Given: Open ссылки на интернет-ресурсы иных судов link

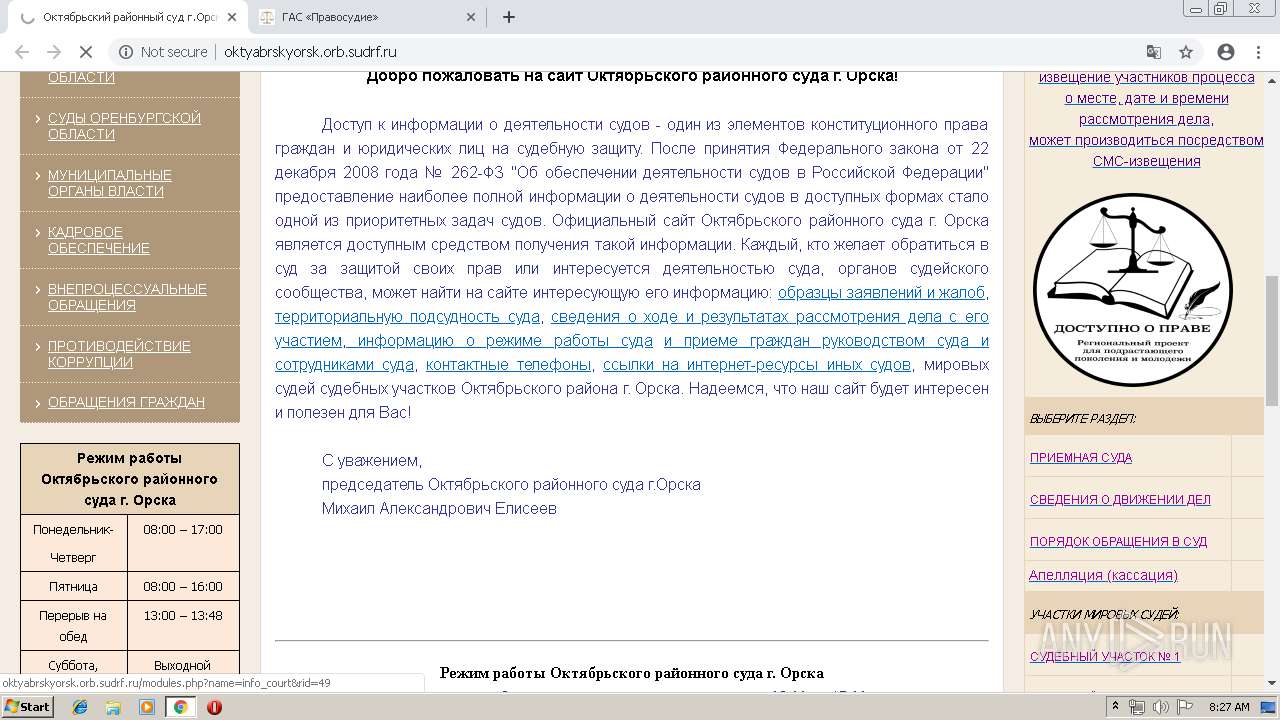Looking at the screenshot, I should [757, 364].
